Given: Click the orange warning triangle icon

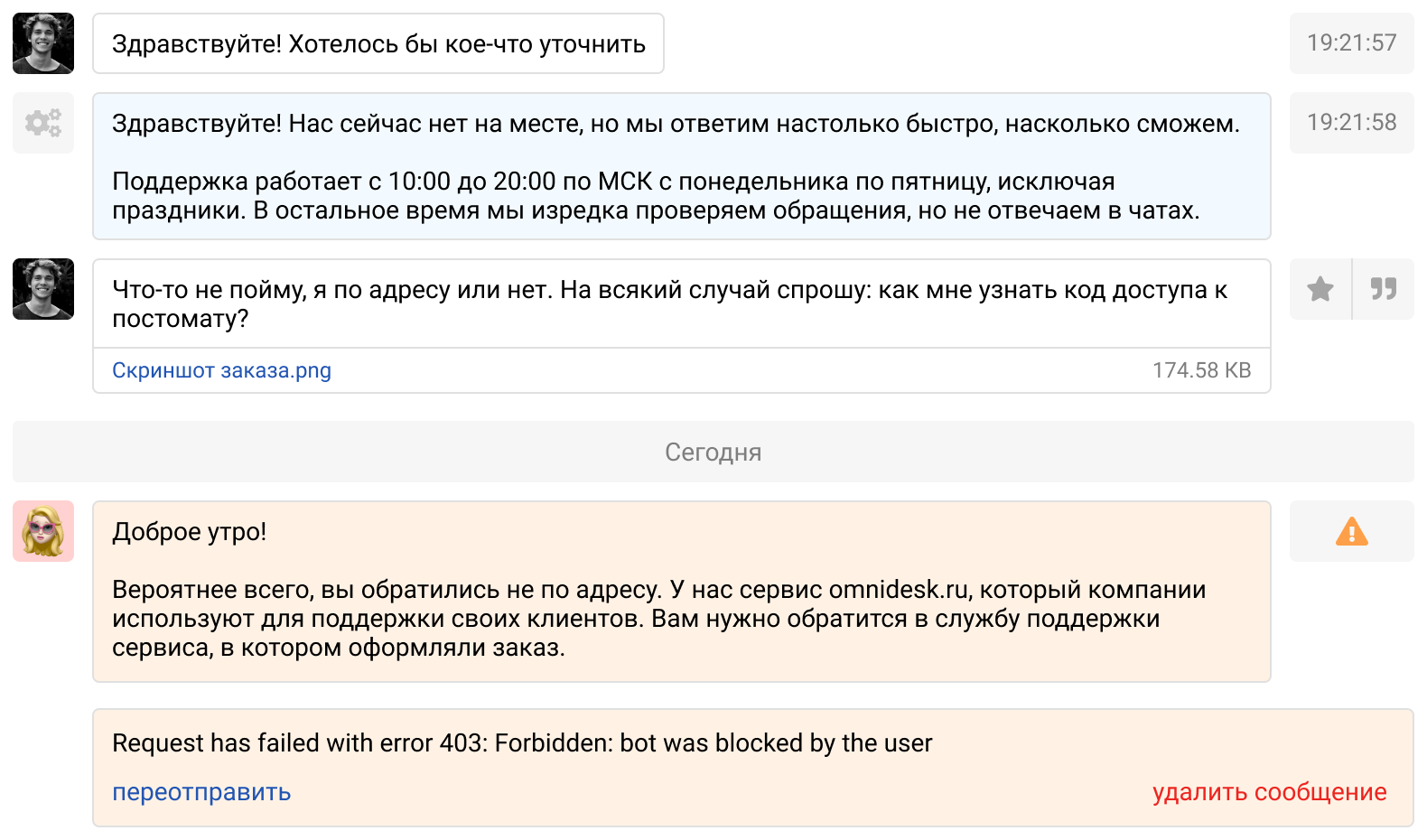Looking at the screenshot, I should pos(1351,532).
